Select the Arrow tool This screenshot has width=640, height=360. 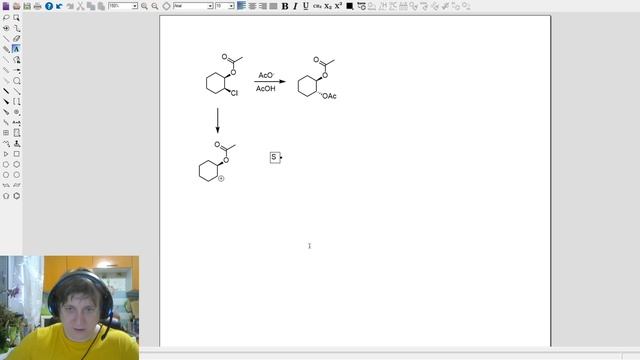coord(16,70)
